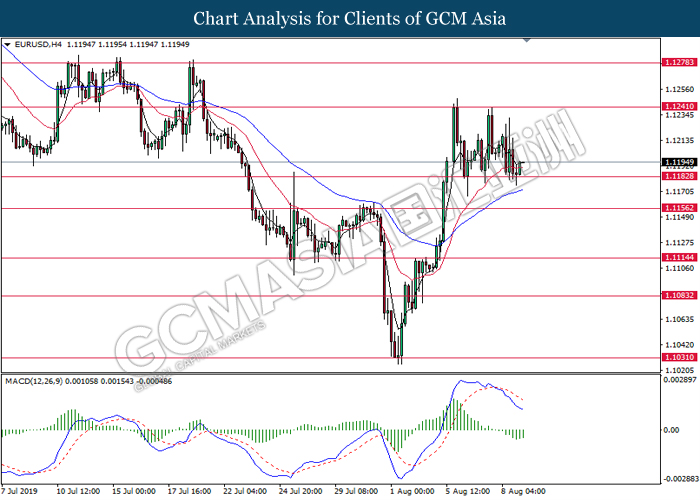Click the 17 Jul 16:00 time label

189,491
